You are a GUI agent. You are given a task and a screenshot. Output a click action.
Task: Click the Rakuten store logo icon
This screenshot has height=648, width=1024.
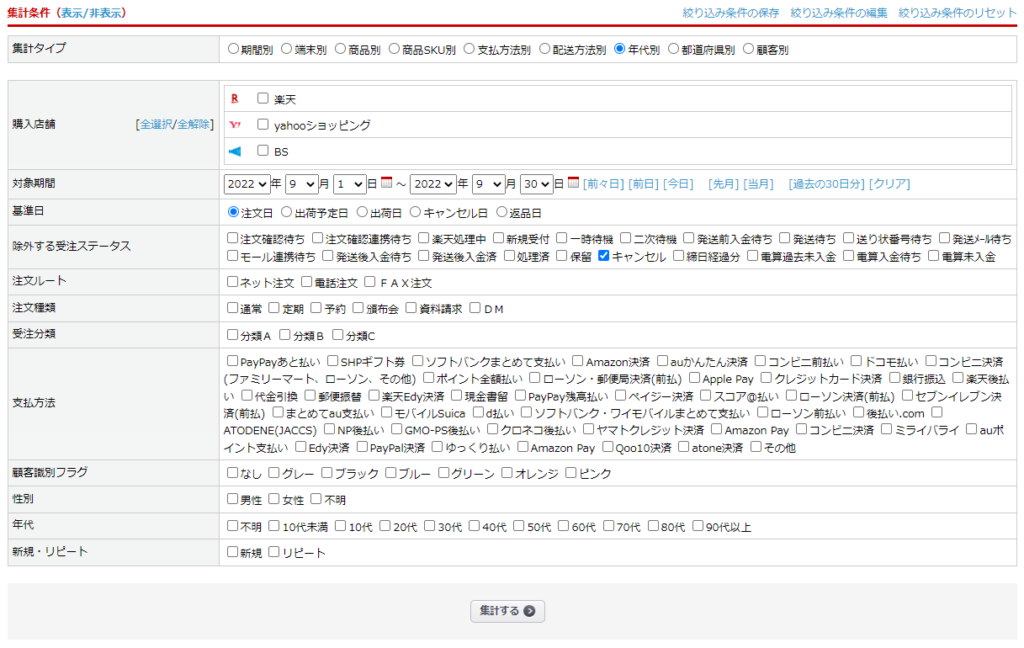235,99
